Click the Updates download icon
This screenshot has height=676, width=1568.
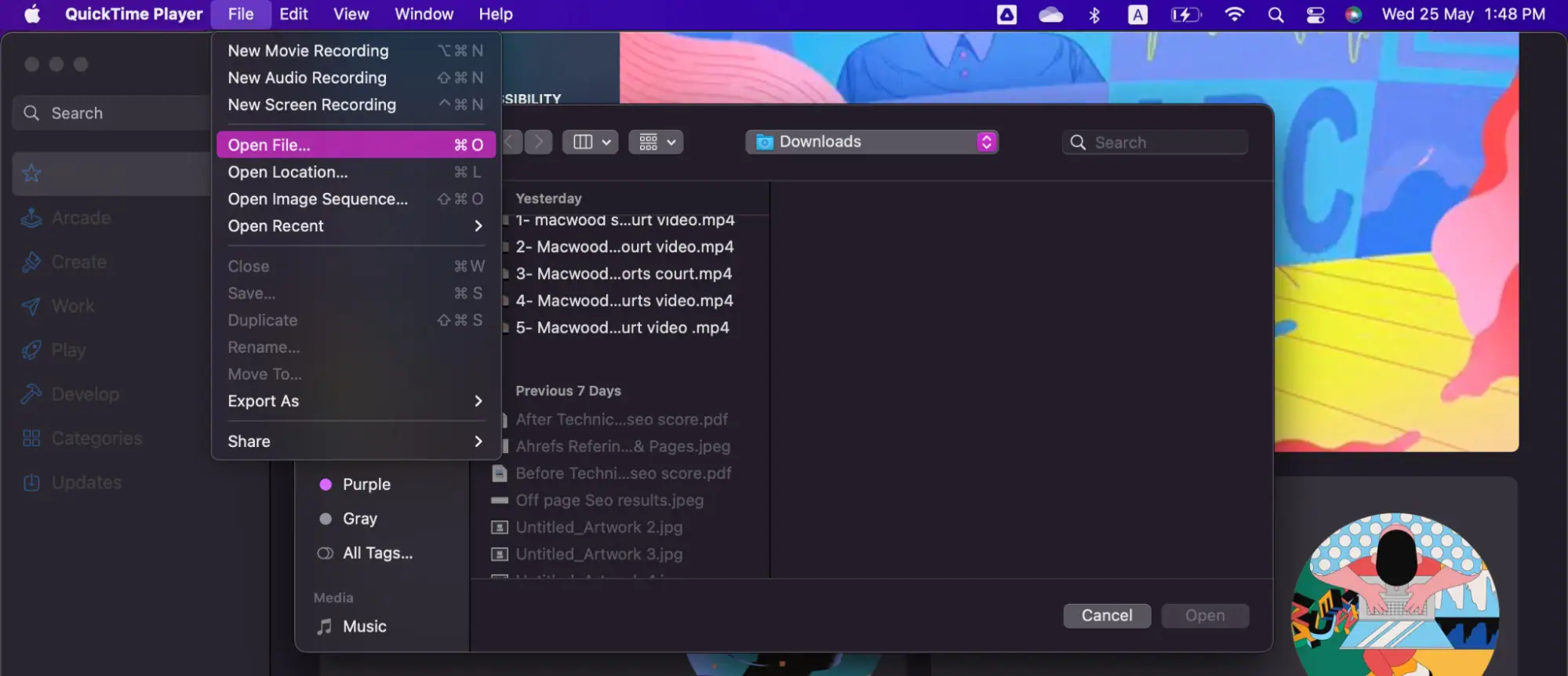[x=31, y=482]
